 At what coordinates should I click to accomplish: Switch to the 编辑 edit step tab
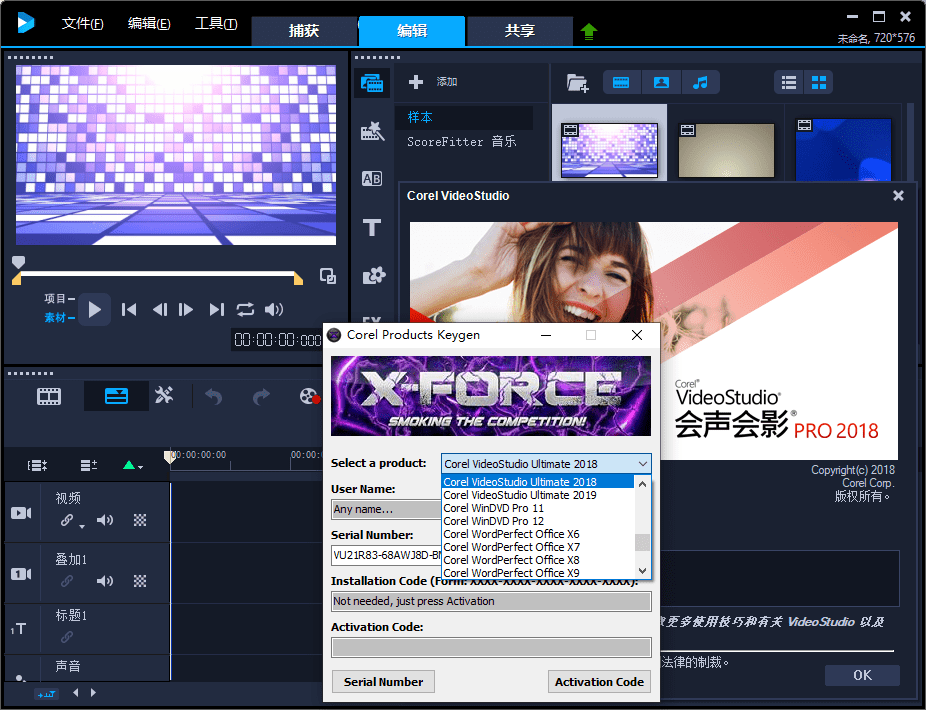[x=412, y=31]
